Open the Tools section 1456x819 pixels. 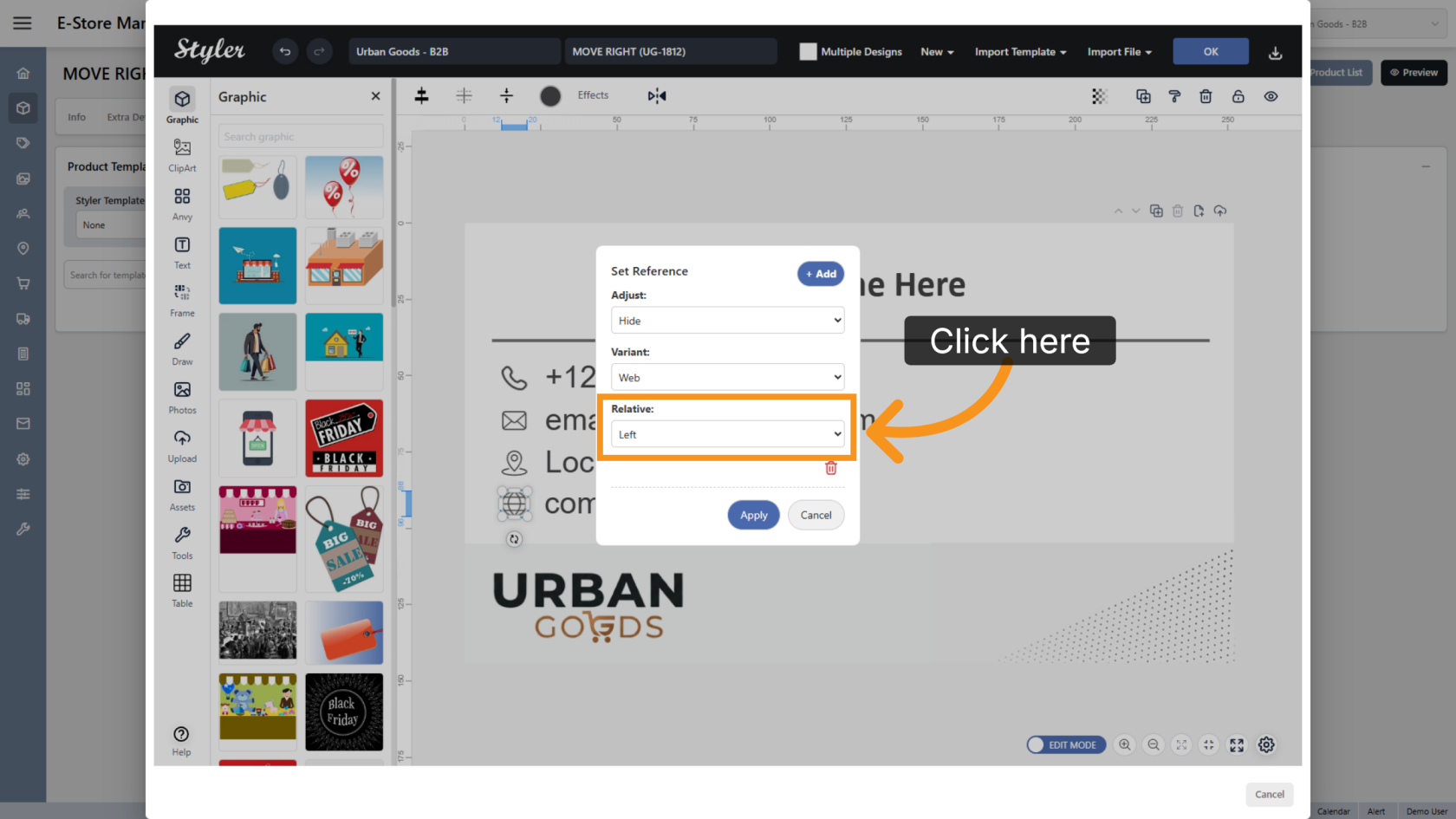click(x=182, y=543)
